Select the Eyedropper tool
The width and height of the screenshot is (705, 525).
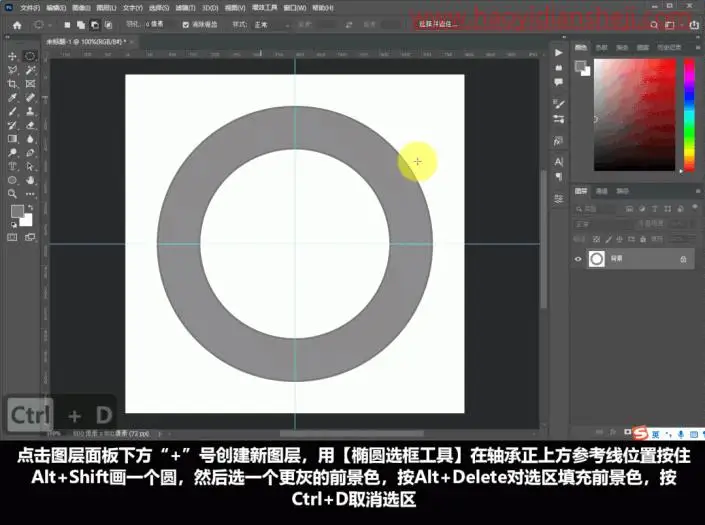click(x=12, y=98)
